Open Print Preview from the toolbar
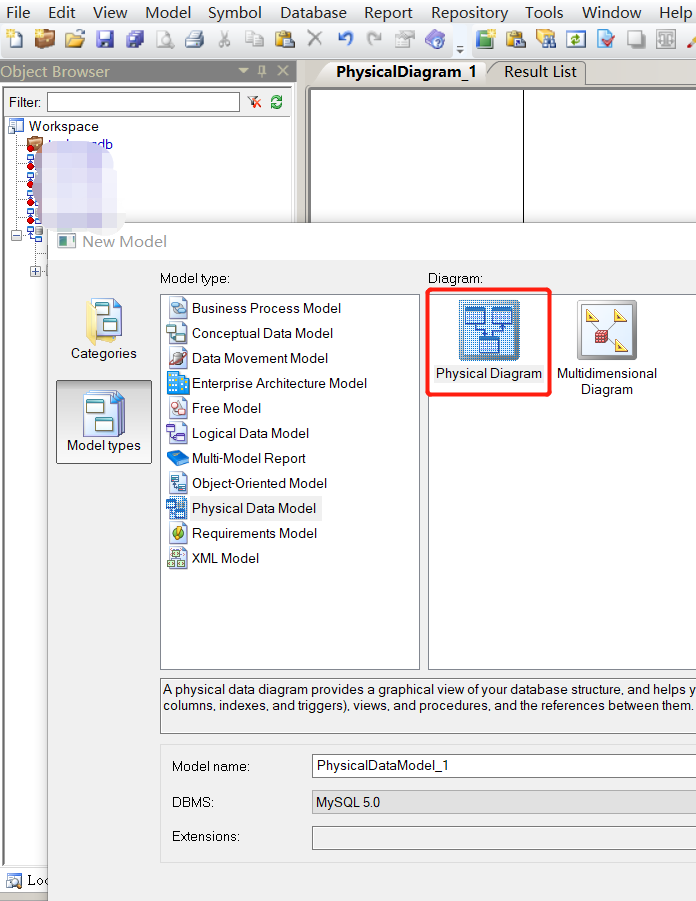Screen dimensions: 696x901 [x=165, y=38]
